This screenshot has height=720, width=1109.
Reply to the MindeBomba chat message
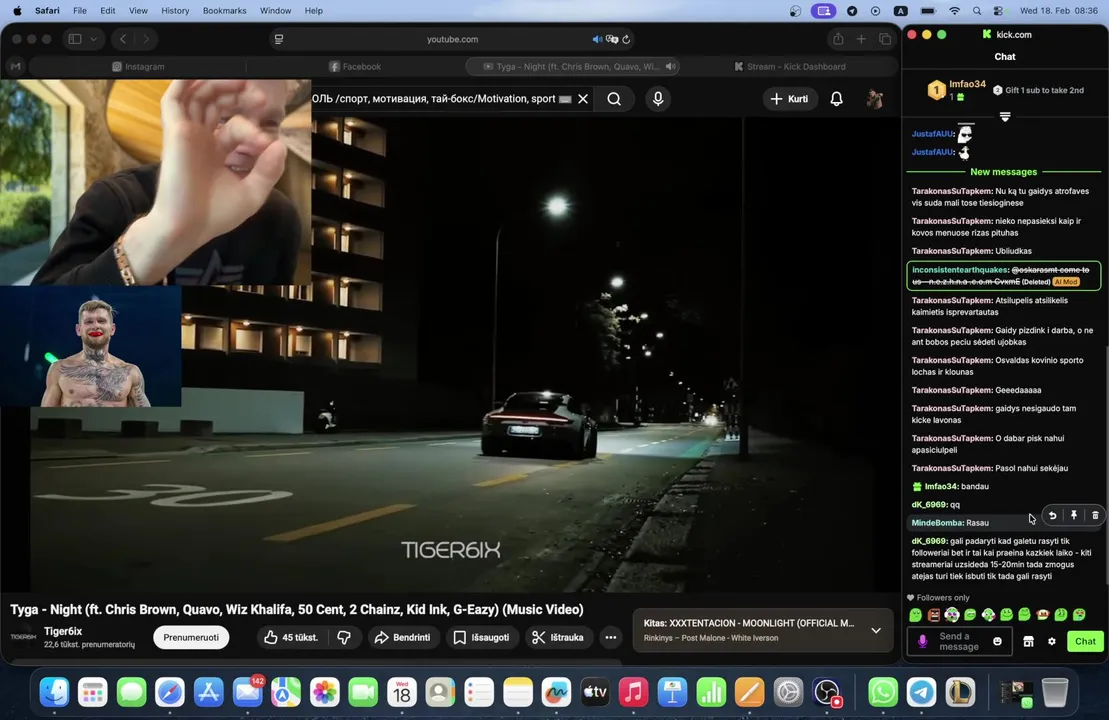click(x=1052, y=516)
